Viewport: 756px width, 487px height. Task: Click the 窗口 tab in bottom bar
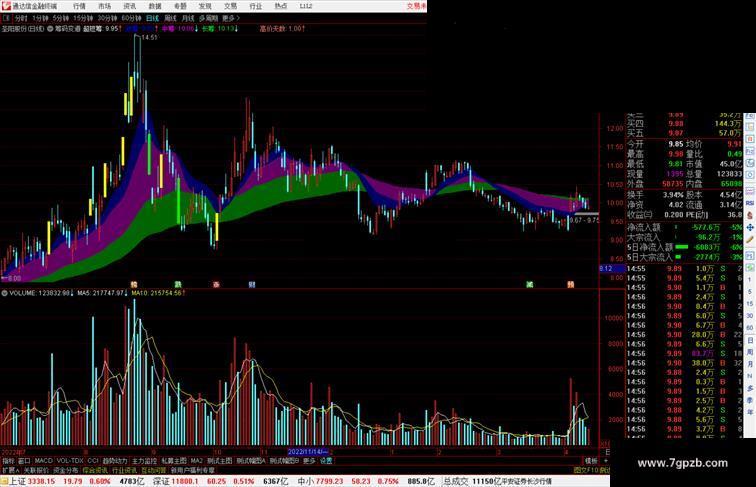[24, 461]
